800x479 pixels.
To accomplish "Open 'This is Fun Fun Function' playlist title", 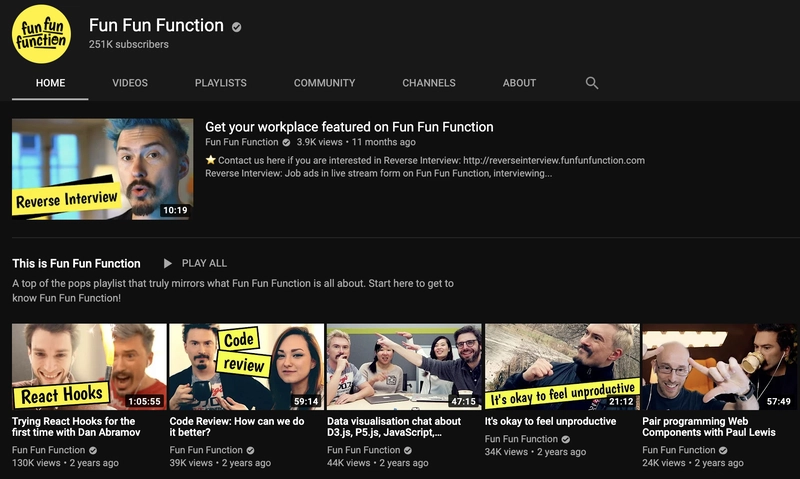I will pyautogui.click(x=76, y=263).
